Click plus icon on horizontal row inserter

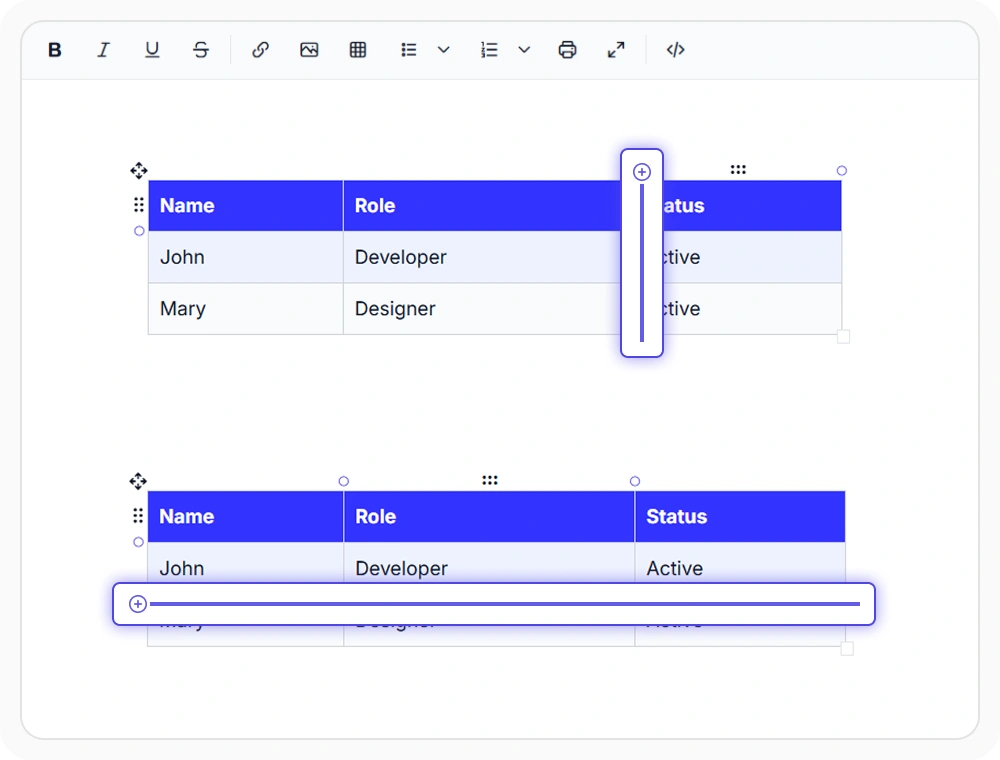[138, 604]
